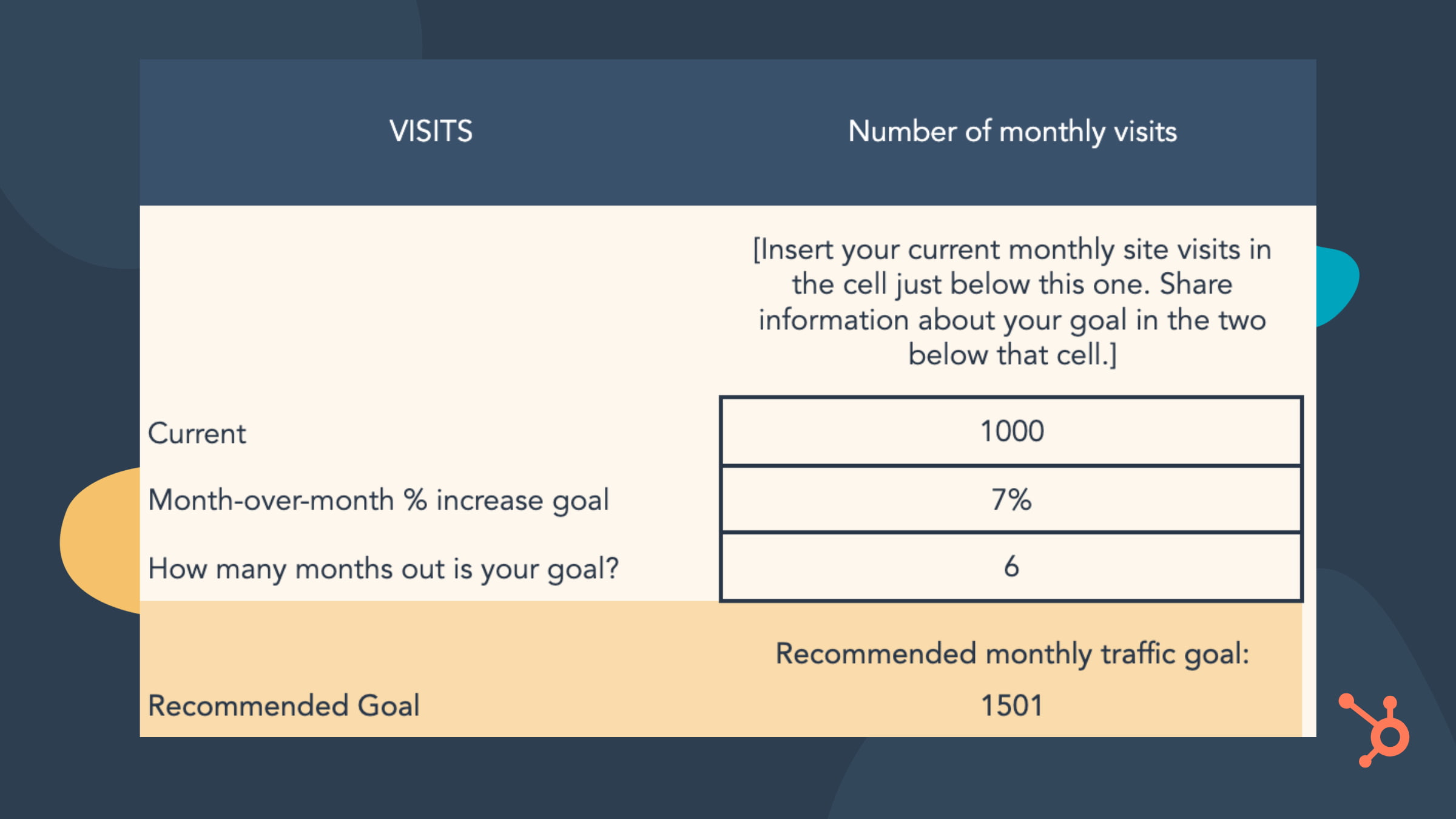Viewport: 1456px width, 819px height.
Task: Click the 7% increase goal cell
Action: click(x=1011, y=500)
